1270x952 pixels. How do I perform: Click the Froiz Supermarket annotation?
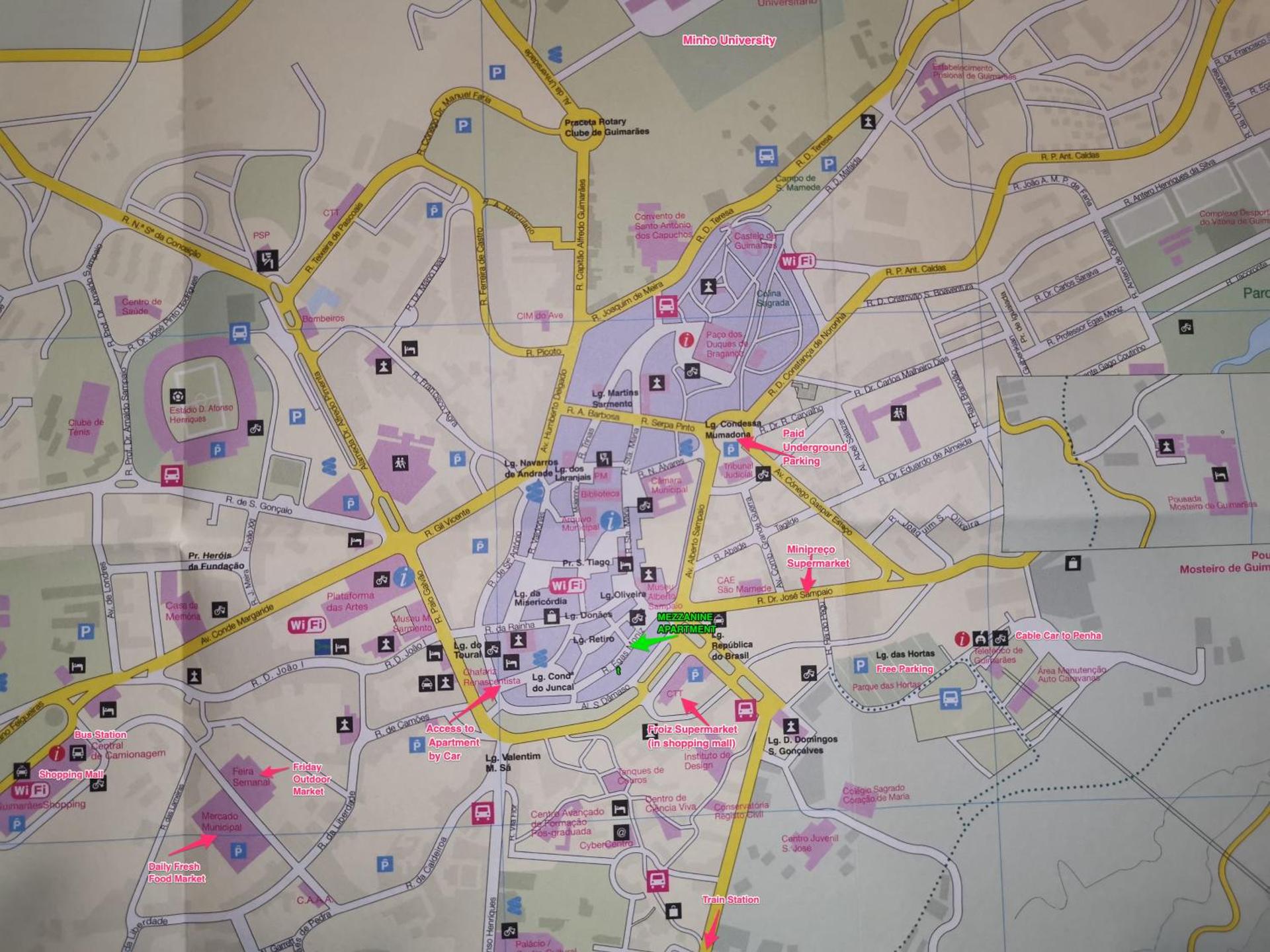[x=692, y=735]
